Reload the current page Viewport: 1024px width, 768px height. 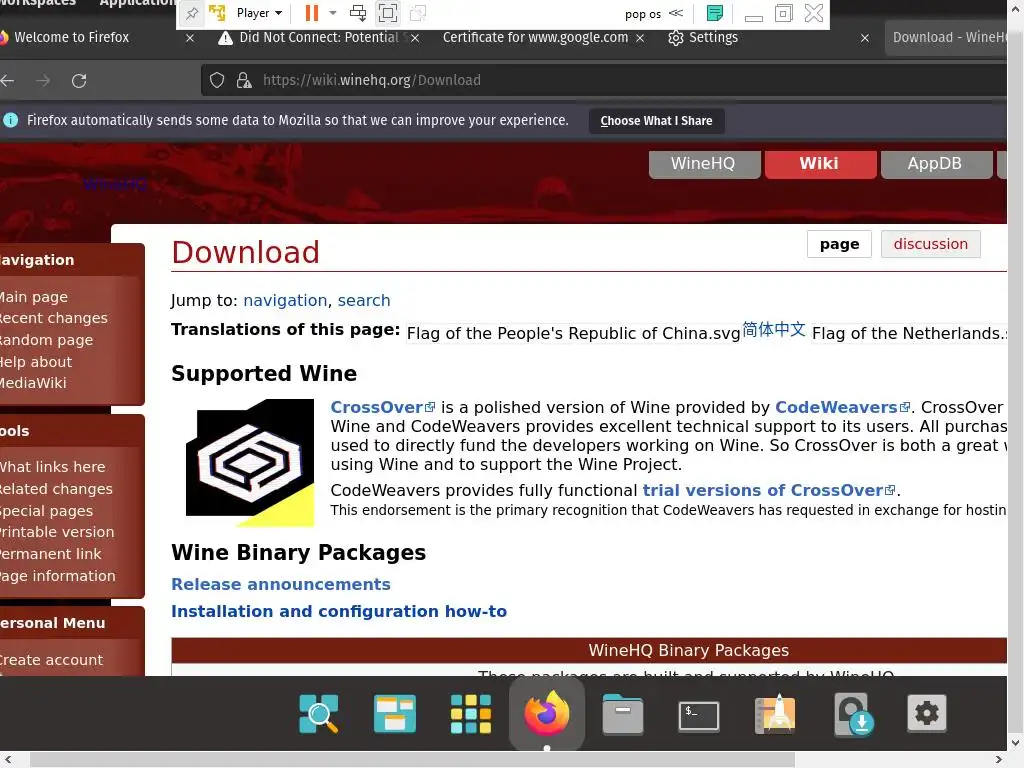(x=79, y=80)
